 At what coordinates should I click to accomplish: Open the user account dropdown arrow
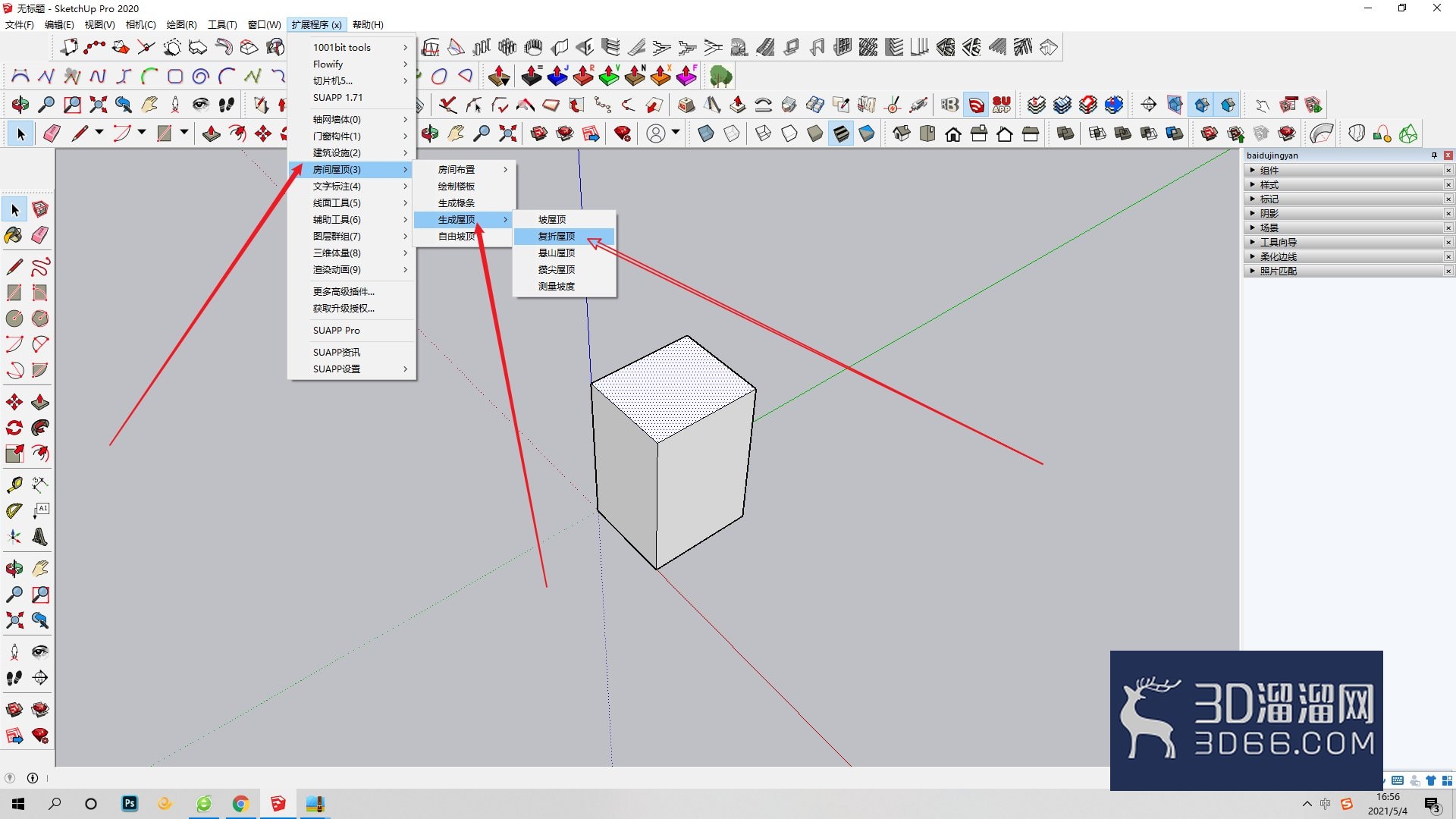click(x=676, y=133)
